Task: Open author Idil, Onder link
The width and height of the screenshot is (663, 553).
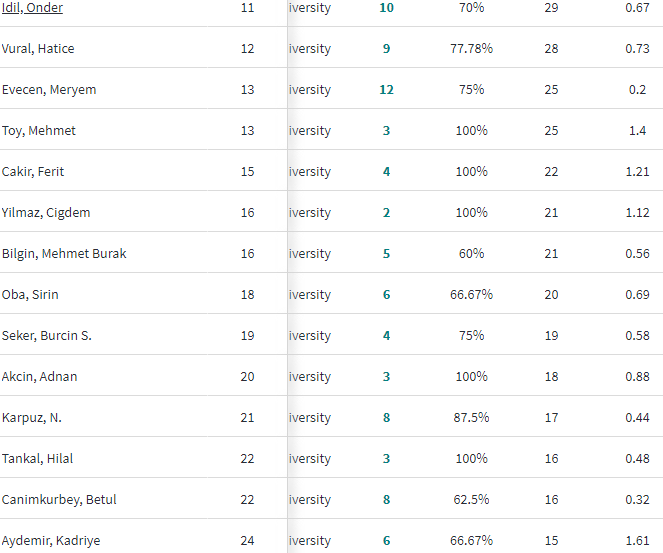Action: (x=33, y=8)
